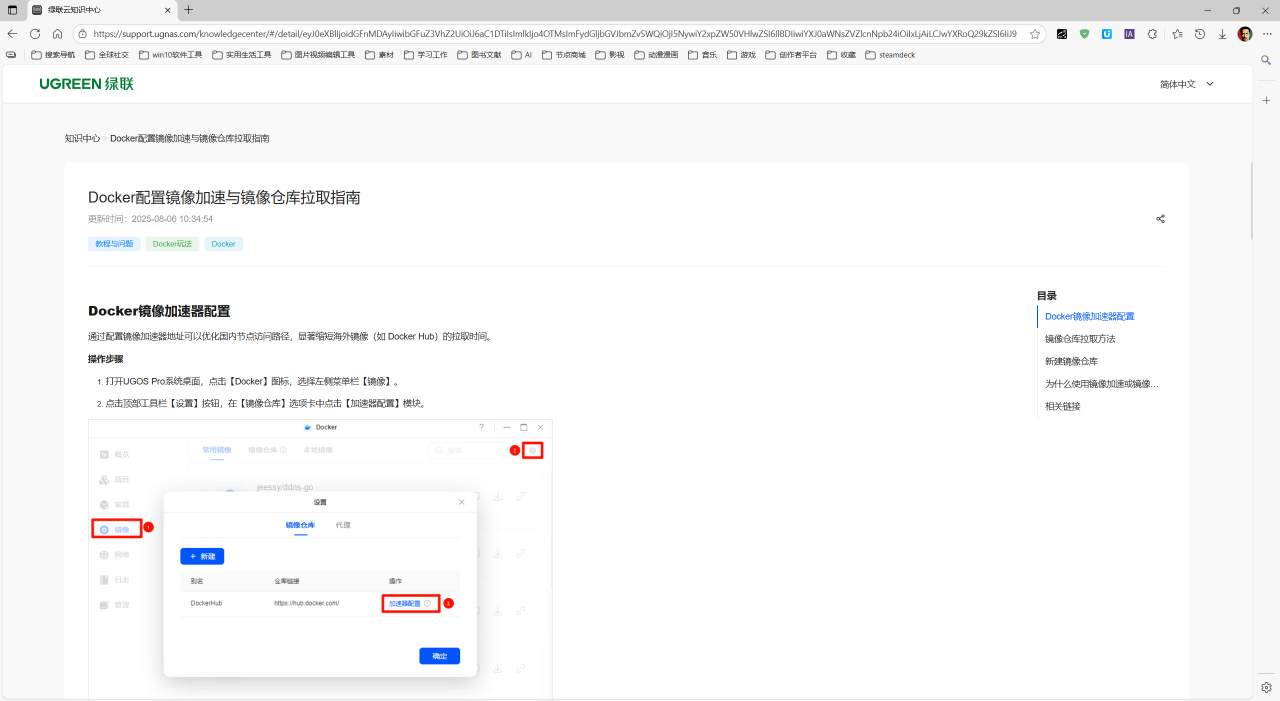The height and width of the screenshot is (701, 1280).
Task: Share the article via share icon
Action: [1161, 219]
